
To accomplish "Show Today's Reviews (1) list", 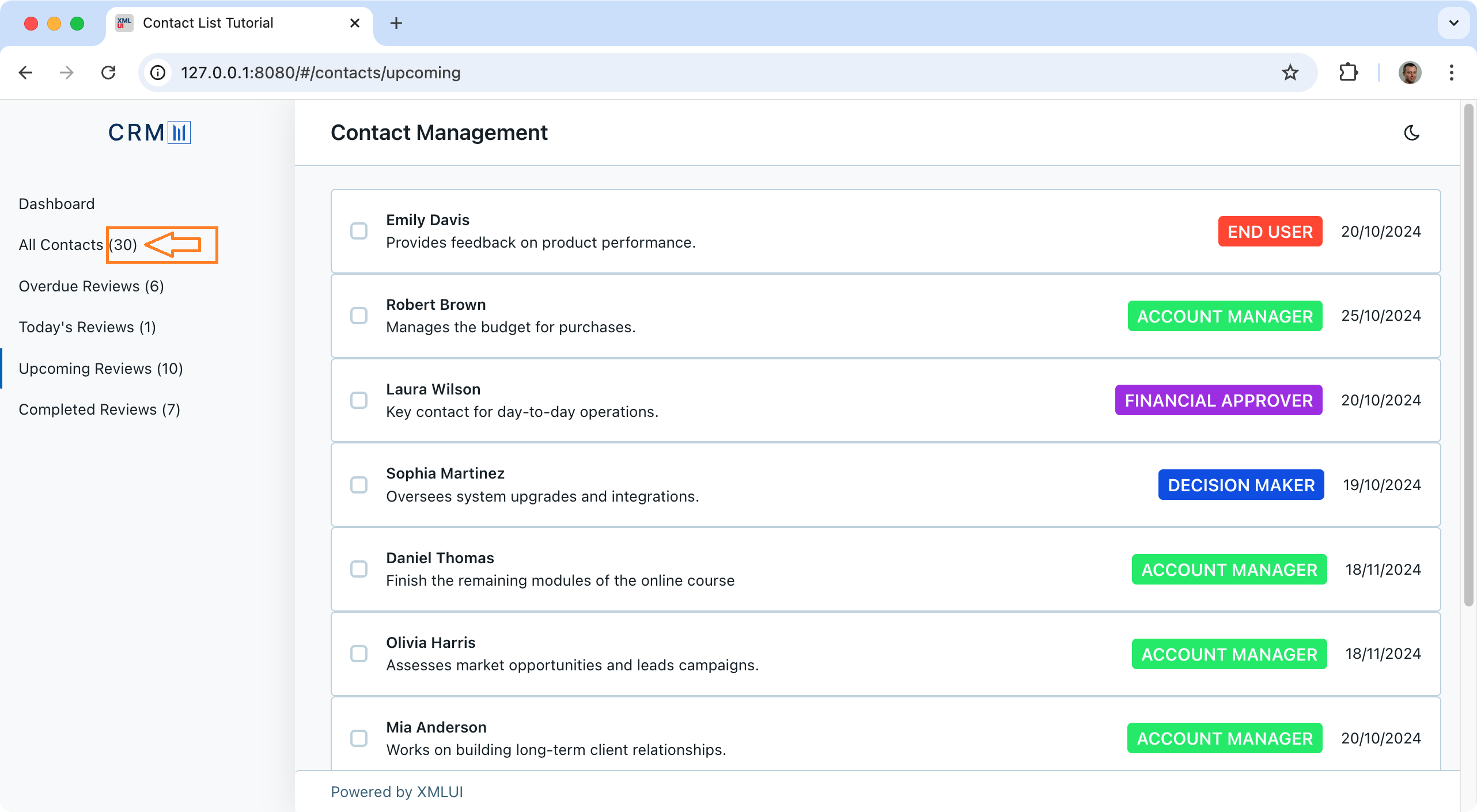I will click(87, 327).
